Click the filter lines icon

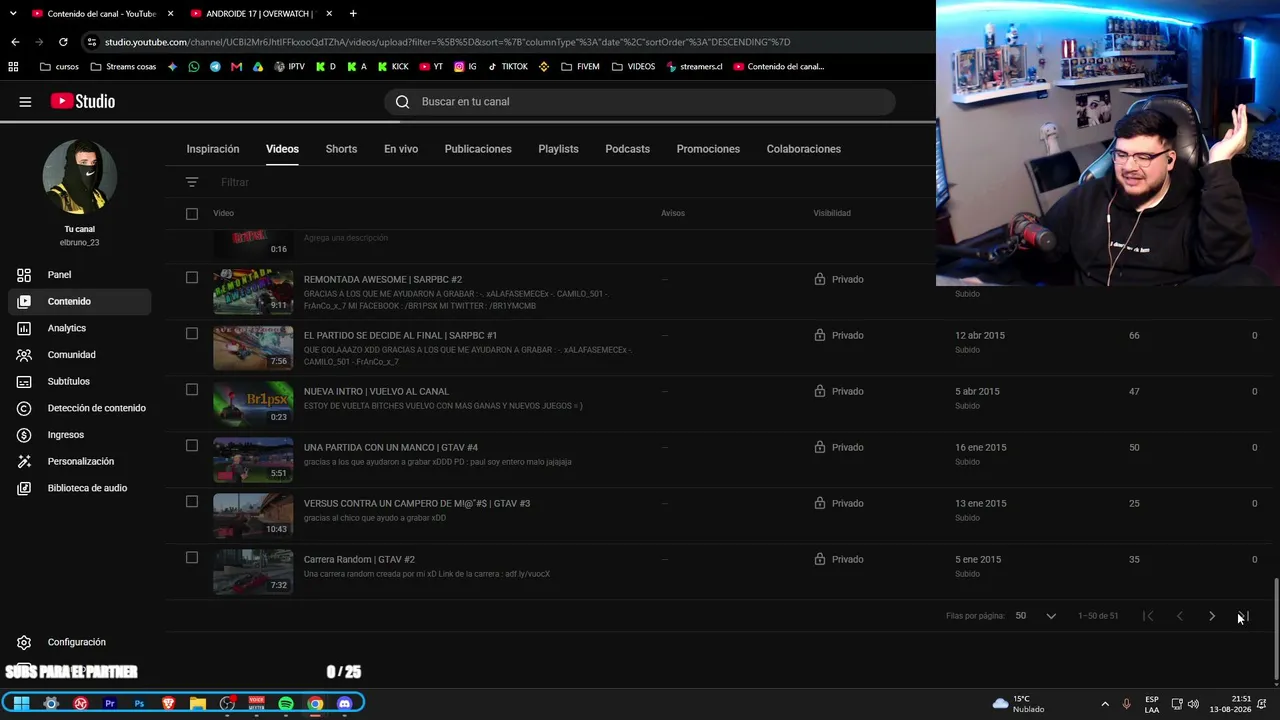click(x=192, y=182)
